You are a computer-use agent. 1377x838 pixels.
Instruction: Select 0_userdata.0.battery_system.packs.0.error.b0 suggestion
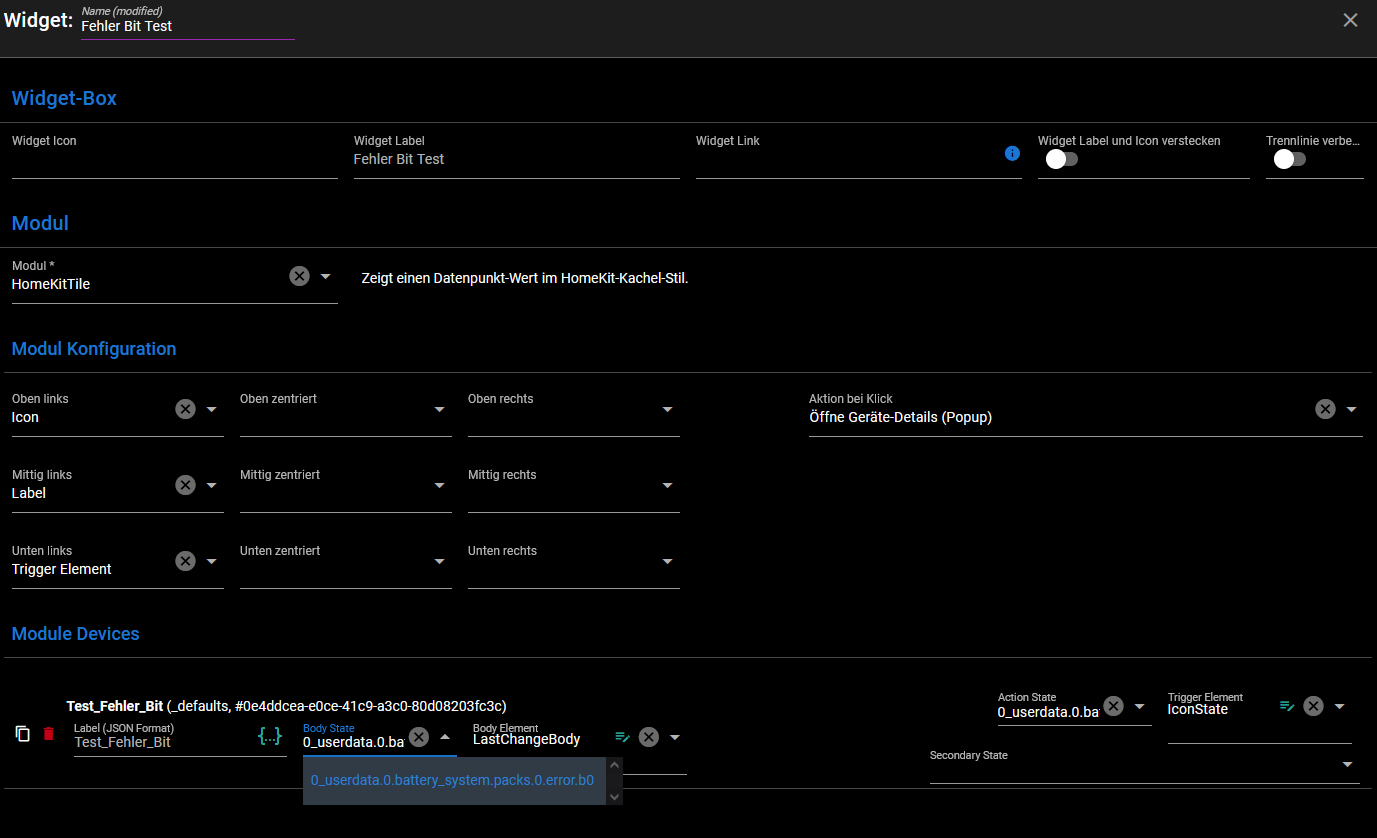[453, 780]
